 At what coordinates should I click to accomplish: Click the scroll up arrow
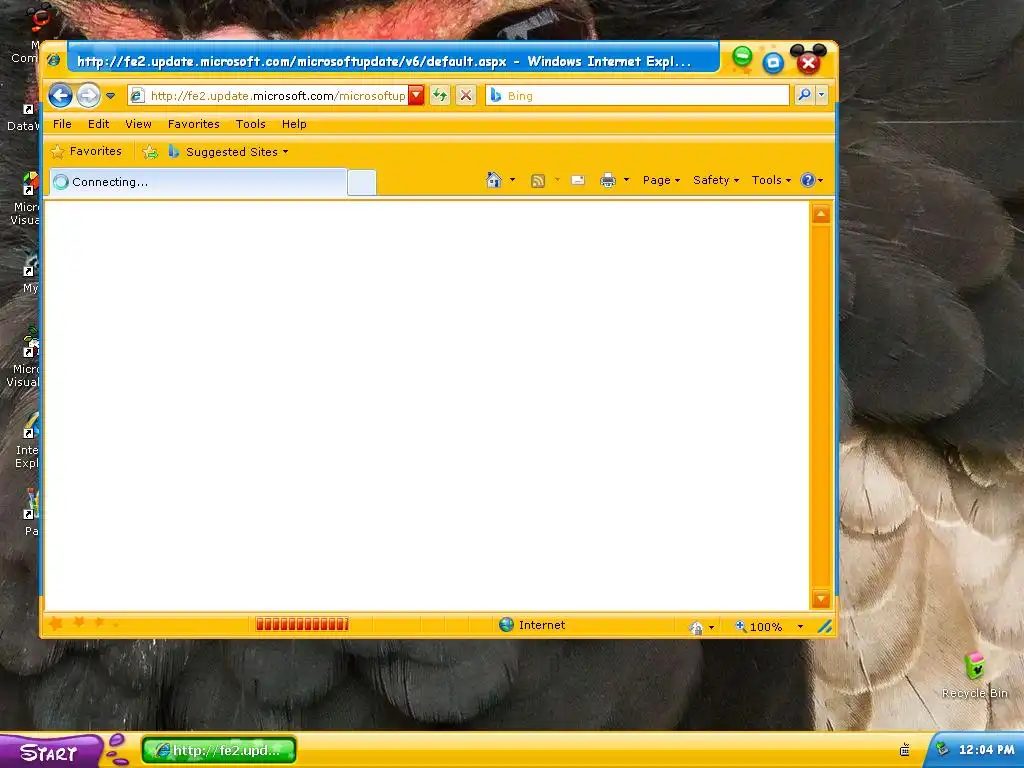click(821, 214)
